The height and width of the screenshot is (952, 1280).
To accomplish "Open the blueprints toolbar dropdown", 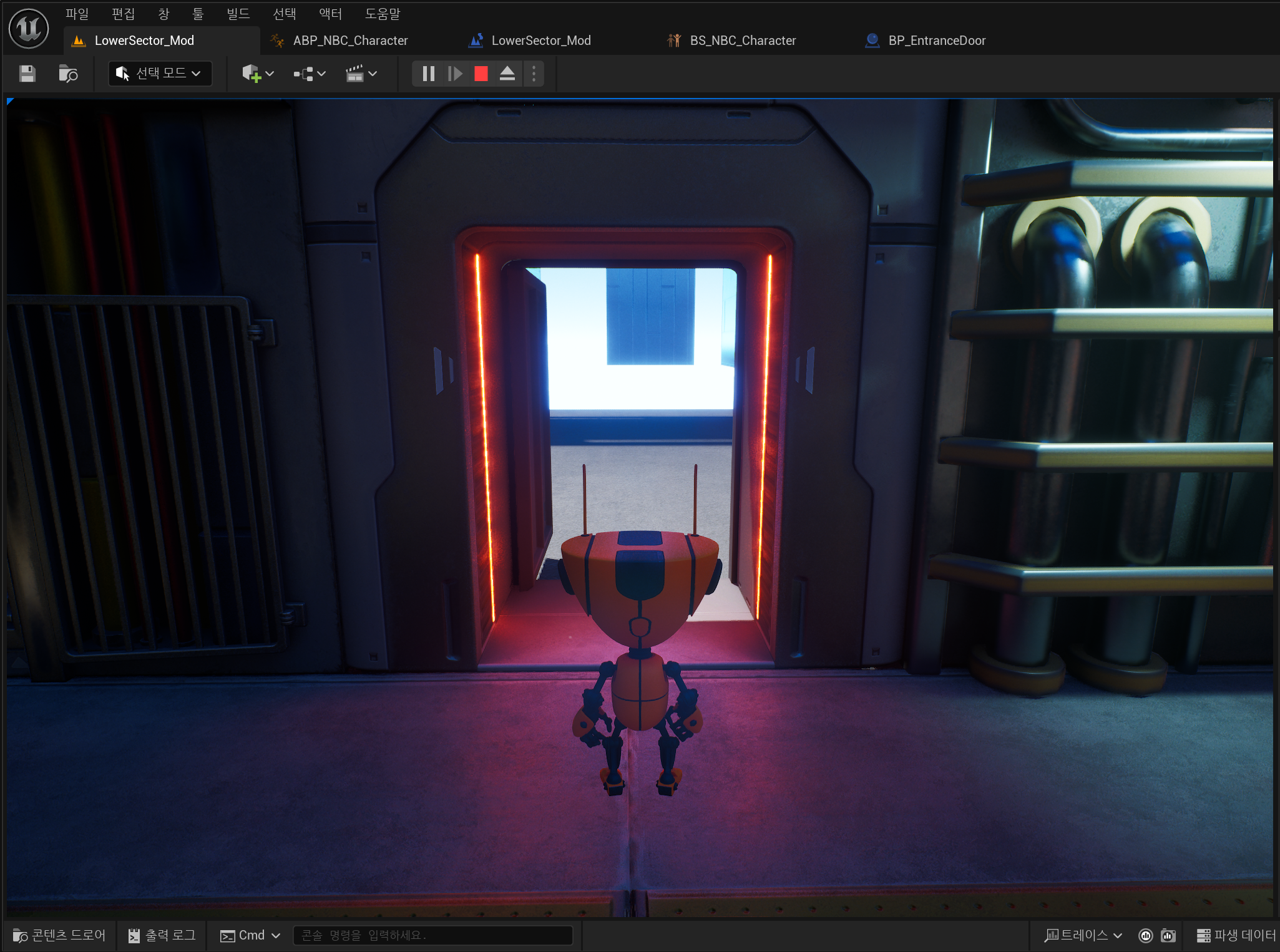I will click(310, 74).
